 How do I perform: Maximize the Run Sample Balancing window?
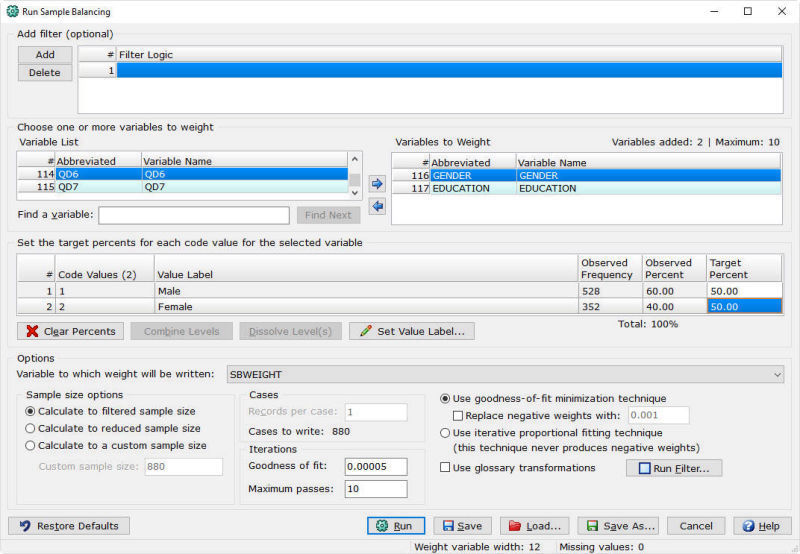748,11
